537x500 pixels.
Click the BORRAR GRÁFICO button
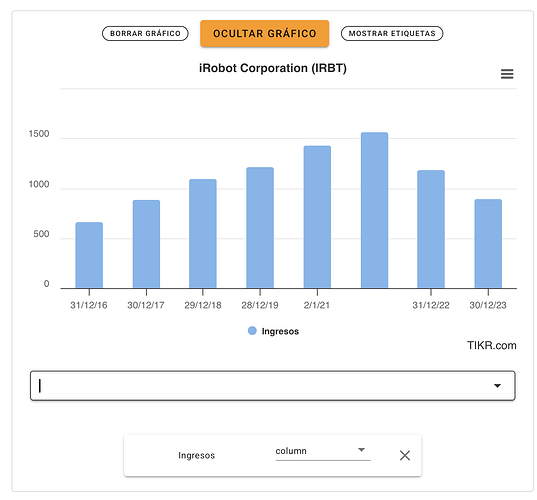point(145,34)
